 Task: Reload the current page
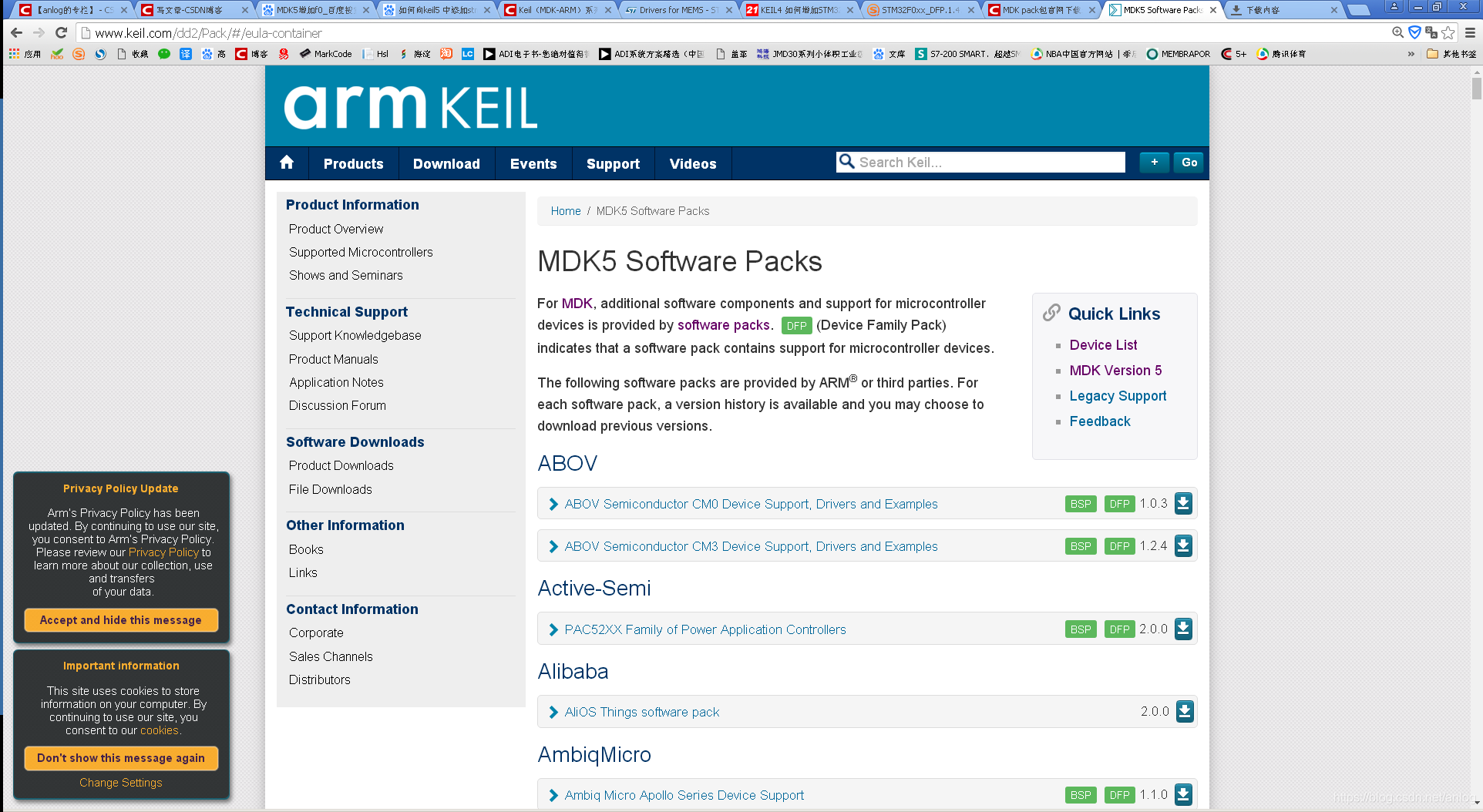coord(62,32)
